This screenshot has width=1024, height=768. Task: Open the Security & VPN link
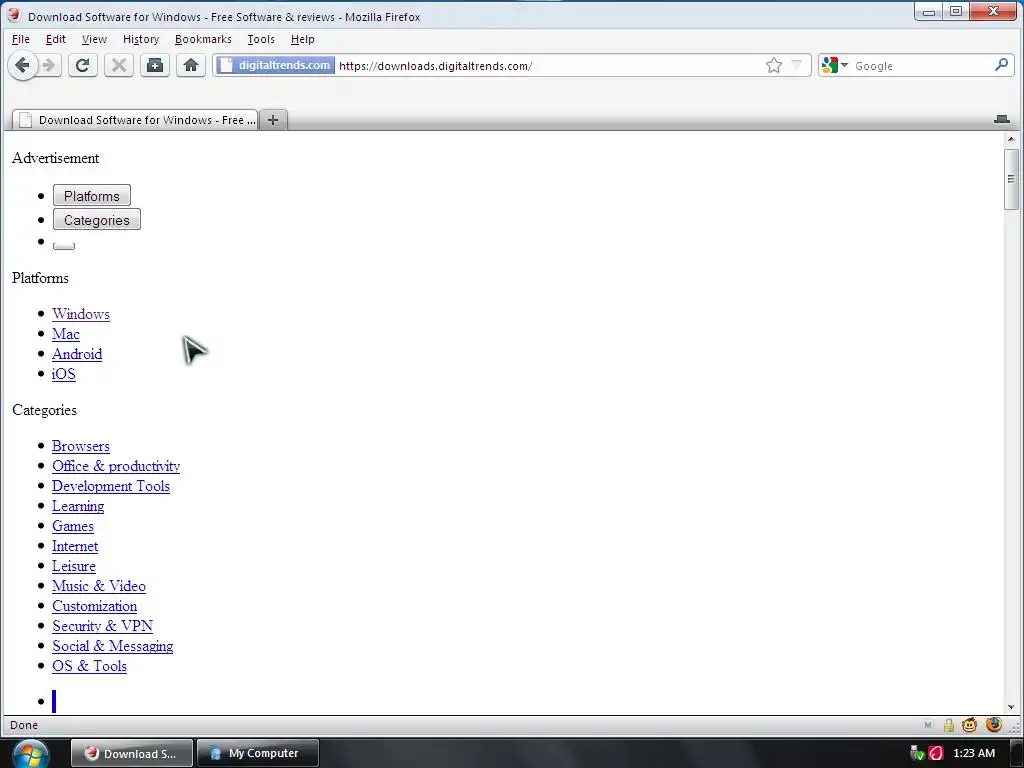(103, 626)
